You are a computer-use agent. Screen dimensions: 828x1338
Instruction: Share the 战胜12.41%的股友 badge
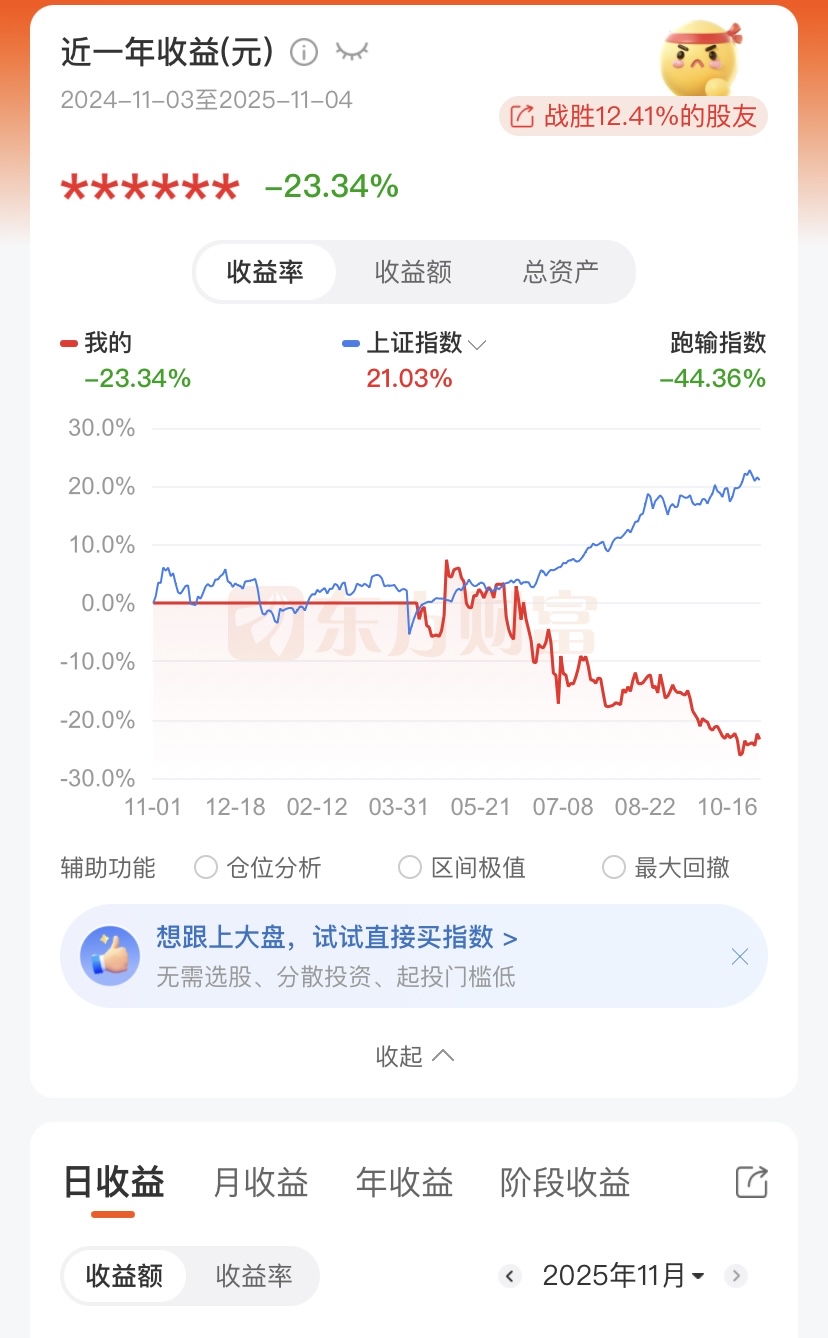[634, 116]
